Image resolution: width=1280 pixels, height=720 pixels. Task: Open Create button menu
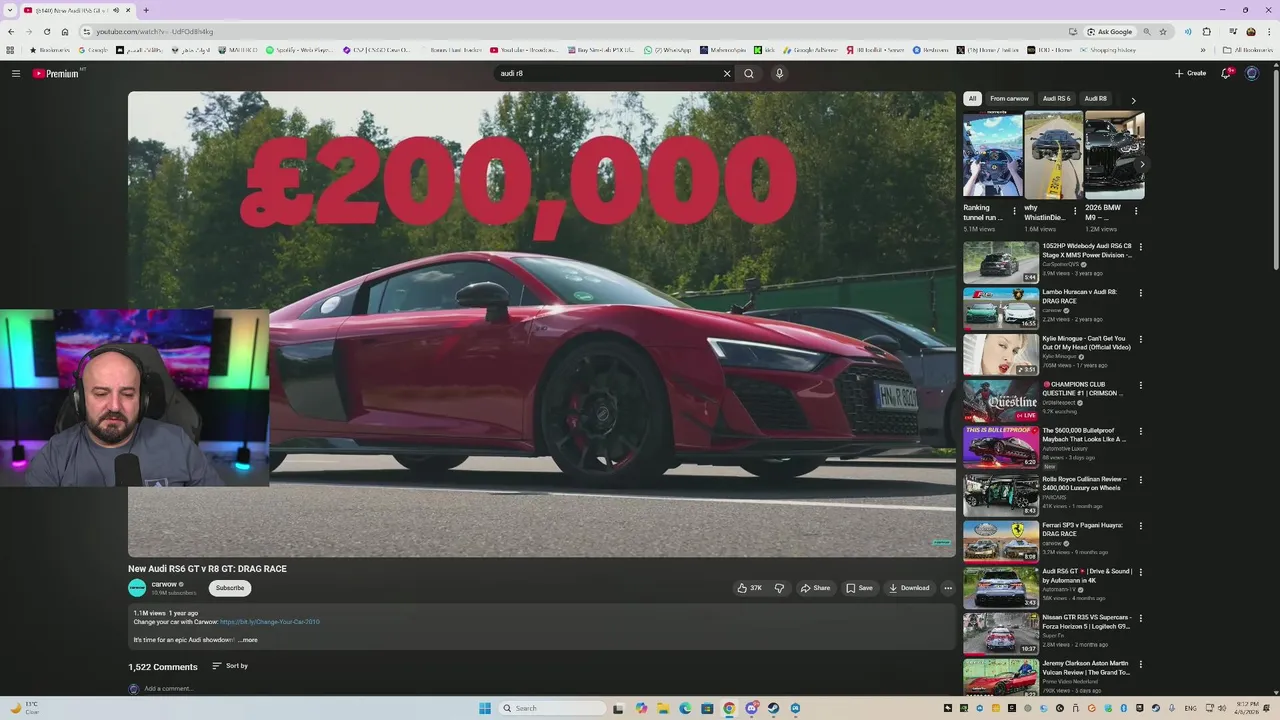(1191, 73)
